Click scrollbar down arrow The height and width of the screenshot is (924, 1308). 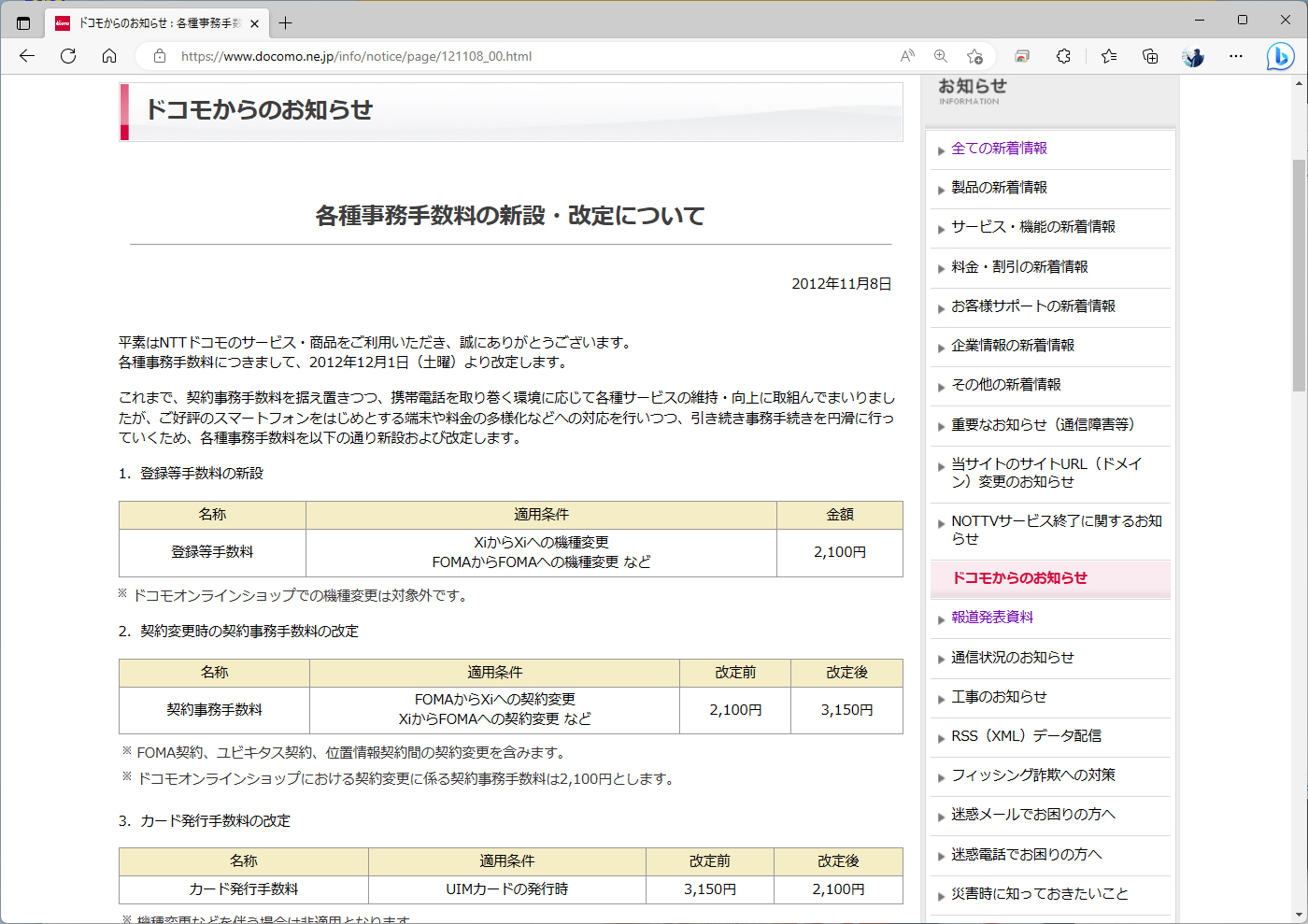click(x=1299, y=915)
